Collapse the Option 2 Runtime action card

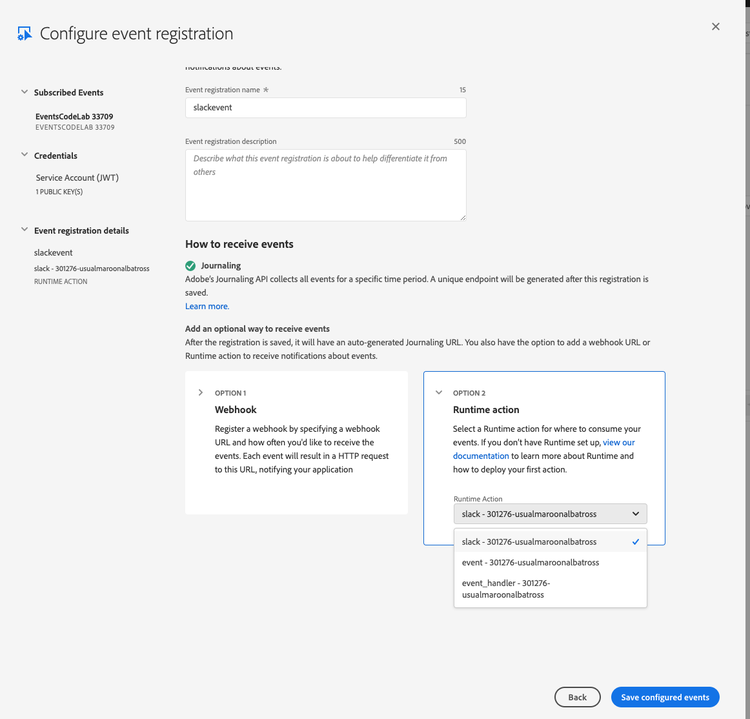(x=438, y=393)
